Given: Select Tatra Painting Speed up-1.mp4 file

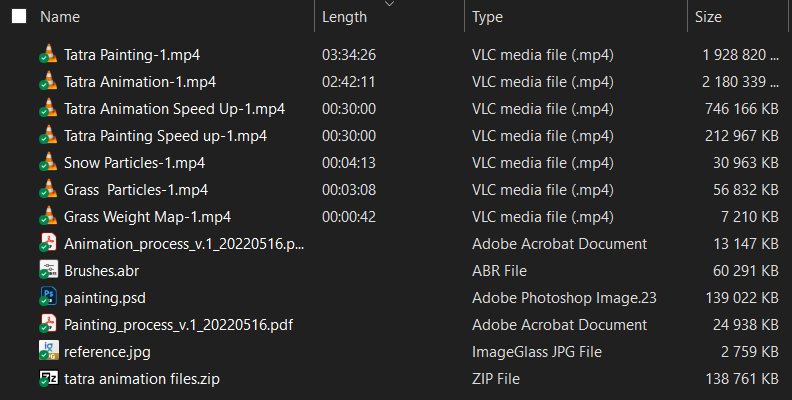Looking at the screenshot, I should pyautogui.click(x=165, y=136).
